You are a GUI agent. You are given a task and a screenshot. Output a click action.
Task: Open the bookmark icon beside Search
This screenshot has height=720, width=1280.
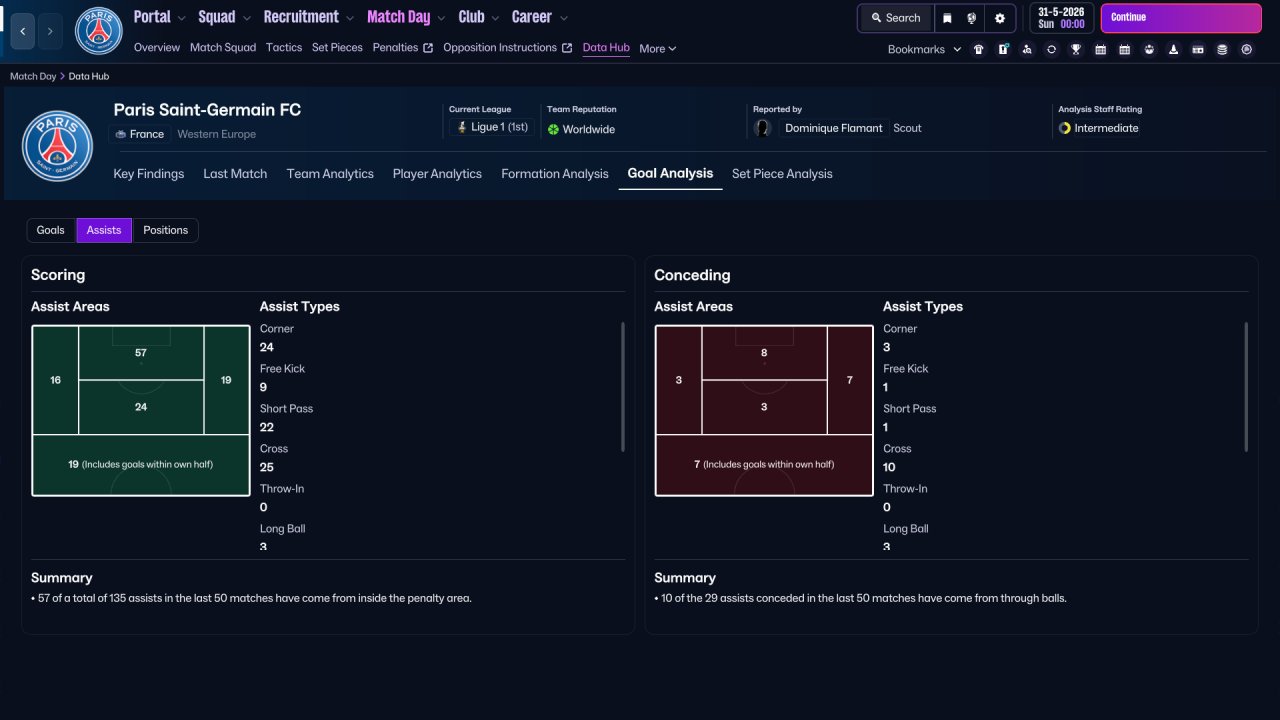947,18
